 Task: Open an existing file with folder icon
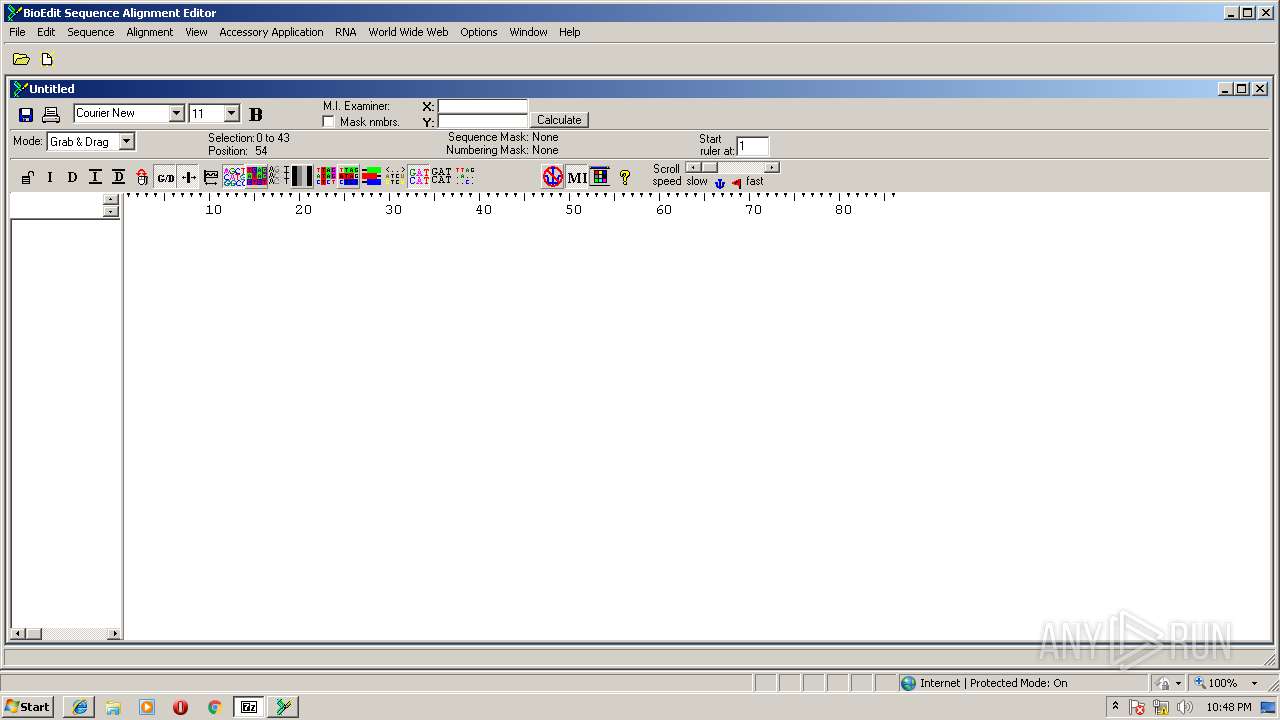point(20,59)
